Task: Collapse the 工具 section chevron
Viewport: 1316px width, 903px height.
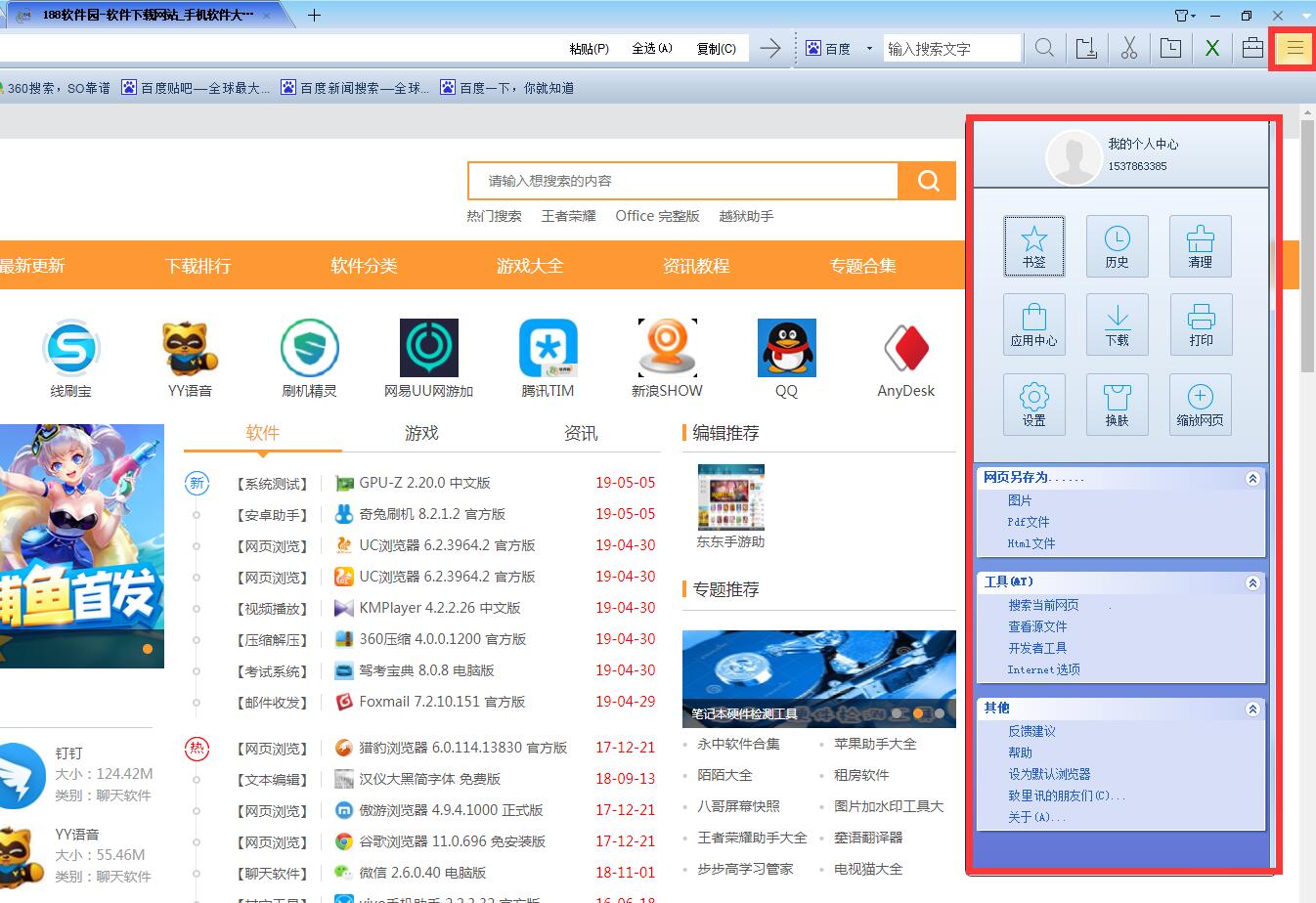Action: pos(1252,582)
